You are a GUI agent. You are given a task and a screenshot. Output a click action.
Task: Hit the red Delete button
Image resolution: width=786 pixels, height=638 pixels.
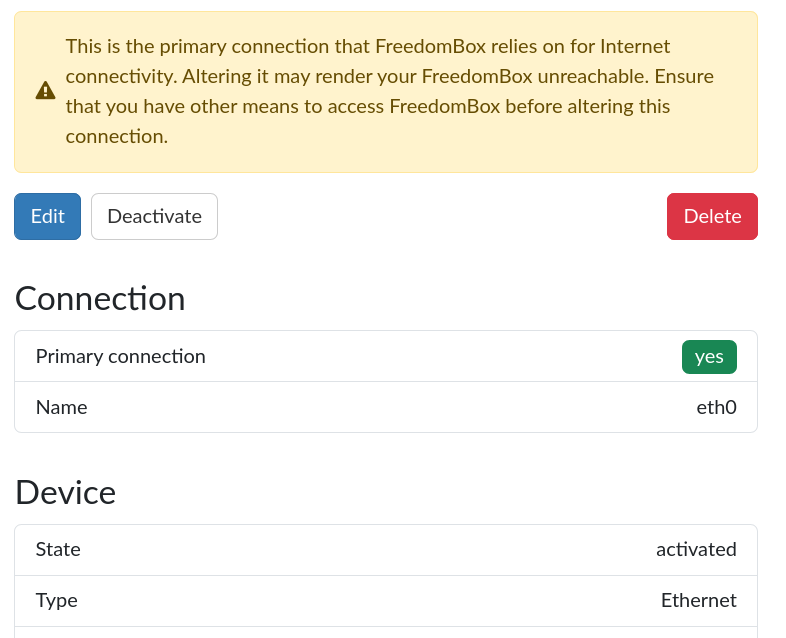[712, 216]
